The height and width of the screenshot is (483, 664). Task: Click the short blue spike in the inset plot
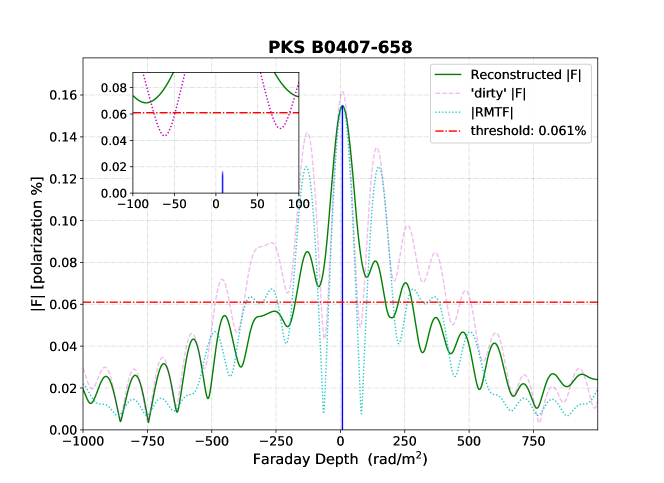point(223,182)
